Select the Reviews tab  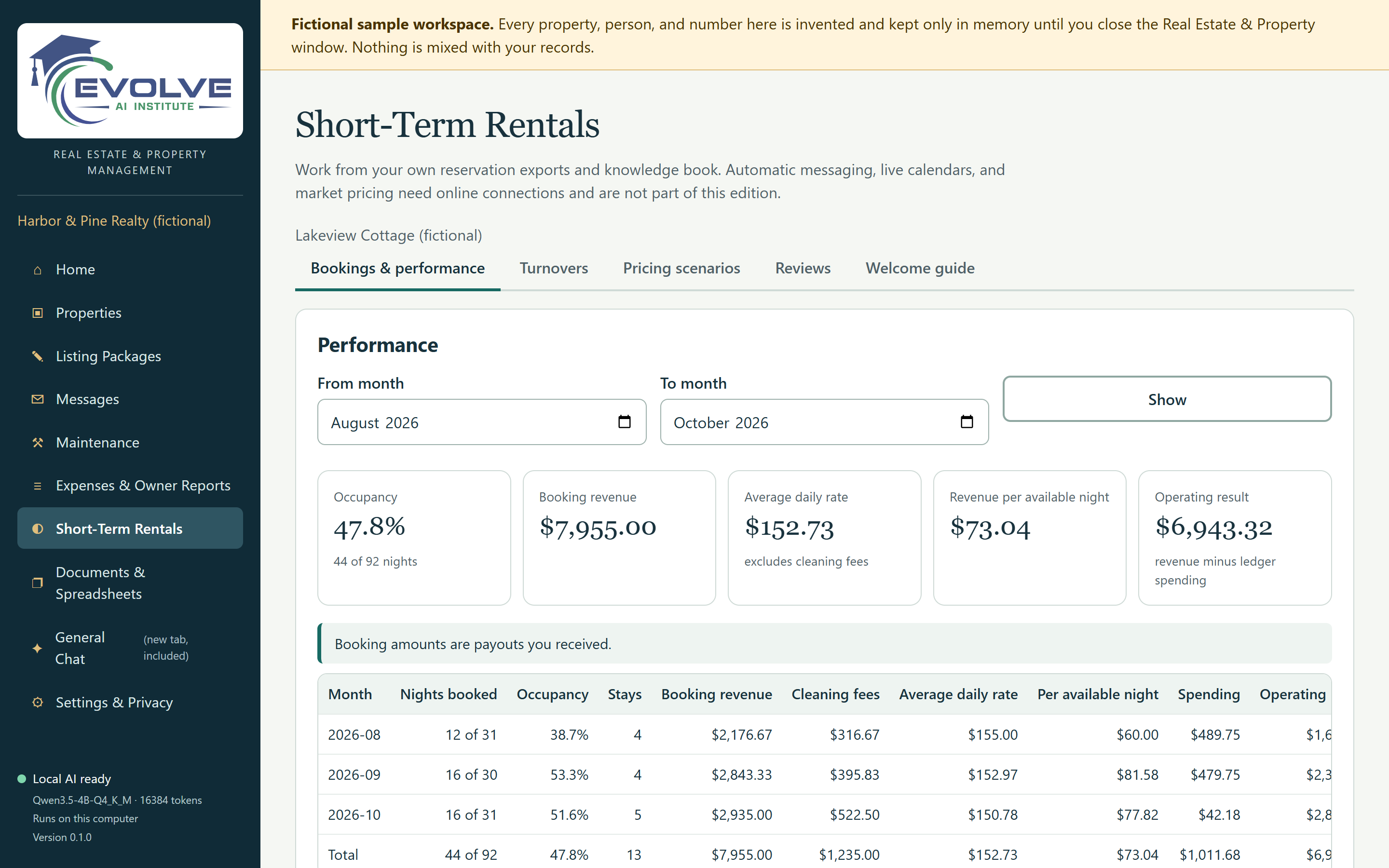pyautogui.click(x=803, y=268)
